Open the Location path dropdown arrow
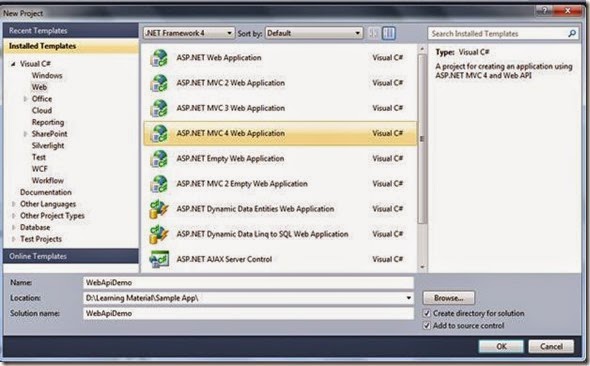This screenshot has width=590, height=366. 409,298
